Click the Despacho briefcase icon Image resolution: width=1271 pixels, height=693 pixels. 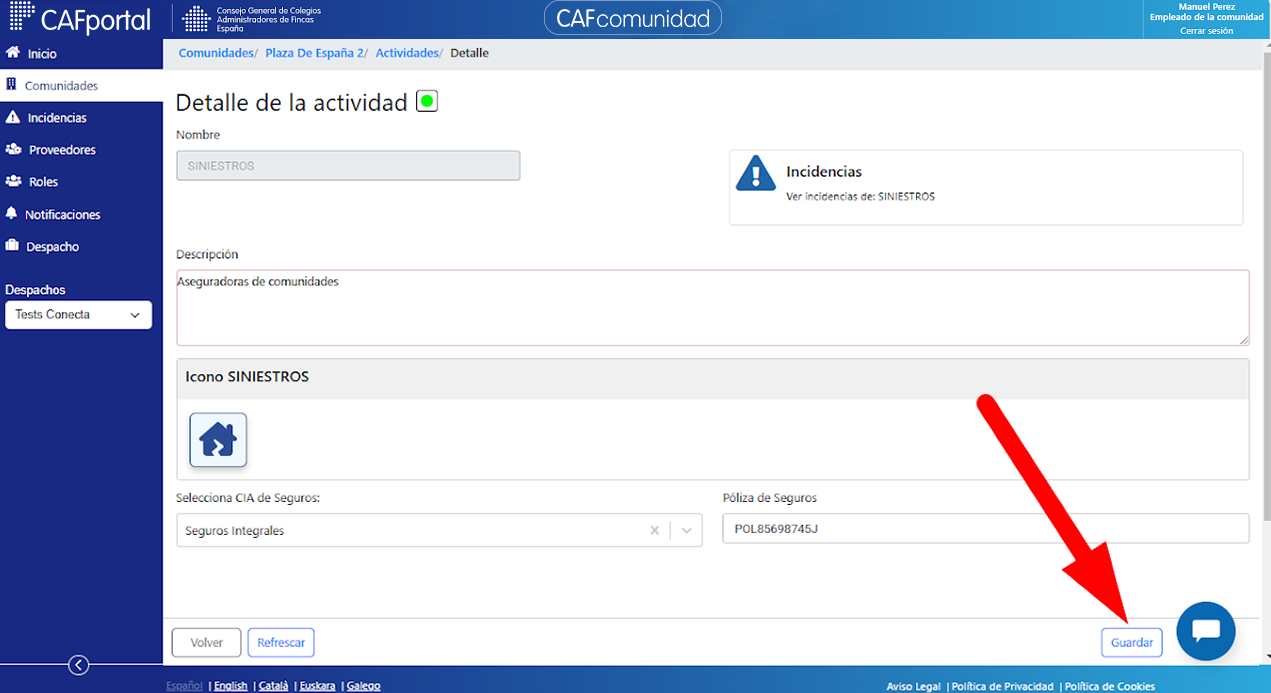click(13, 246)
